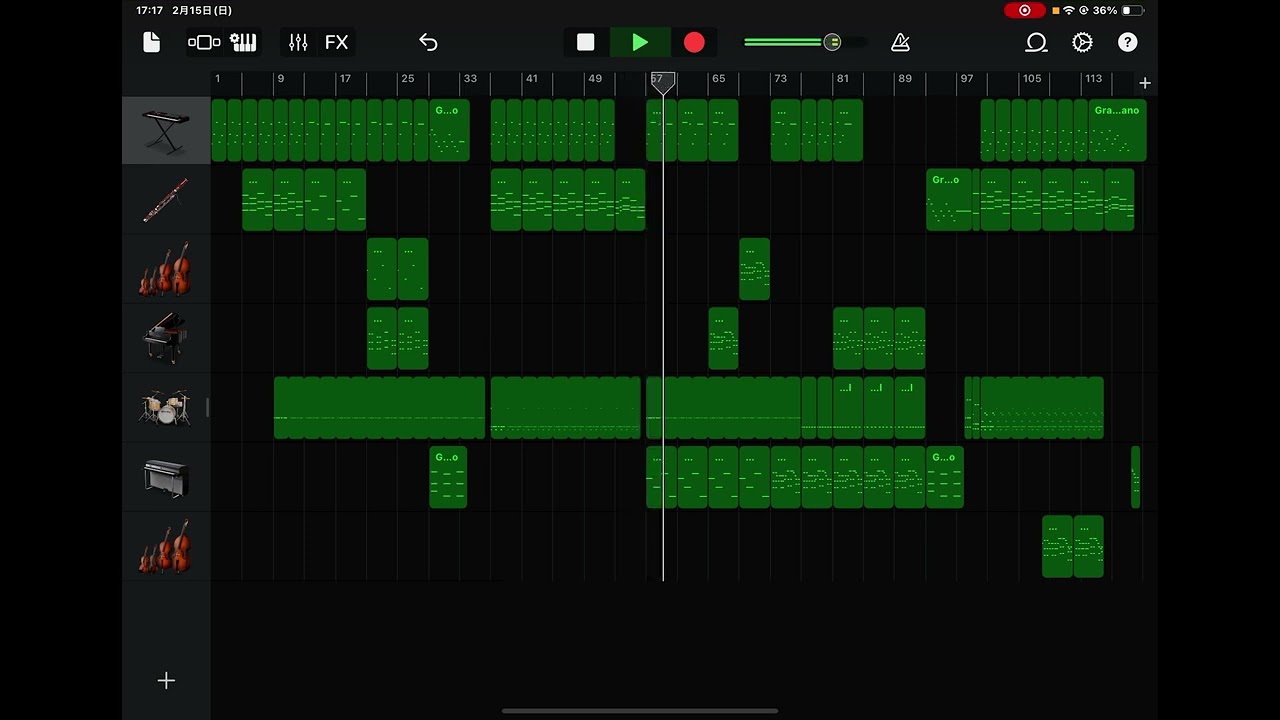Toggle the track controls mixer button
Image resolution: width=1280 pixels, height=720 pixels.
click(x=298, y=42)
